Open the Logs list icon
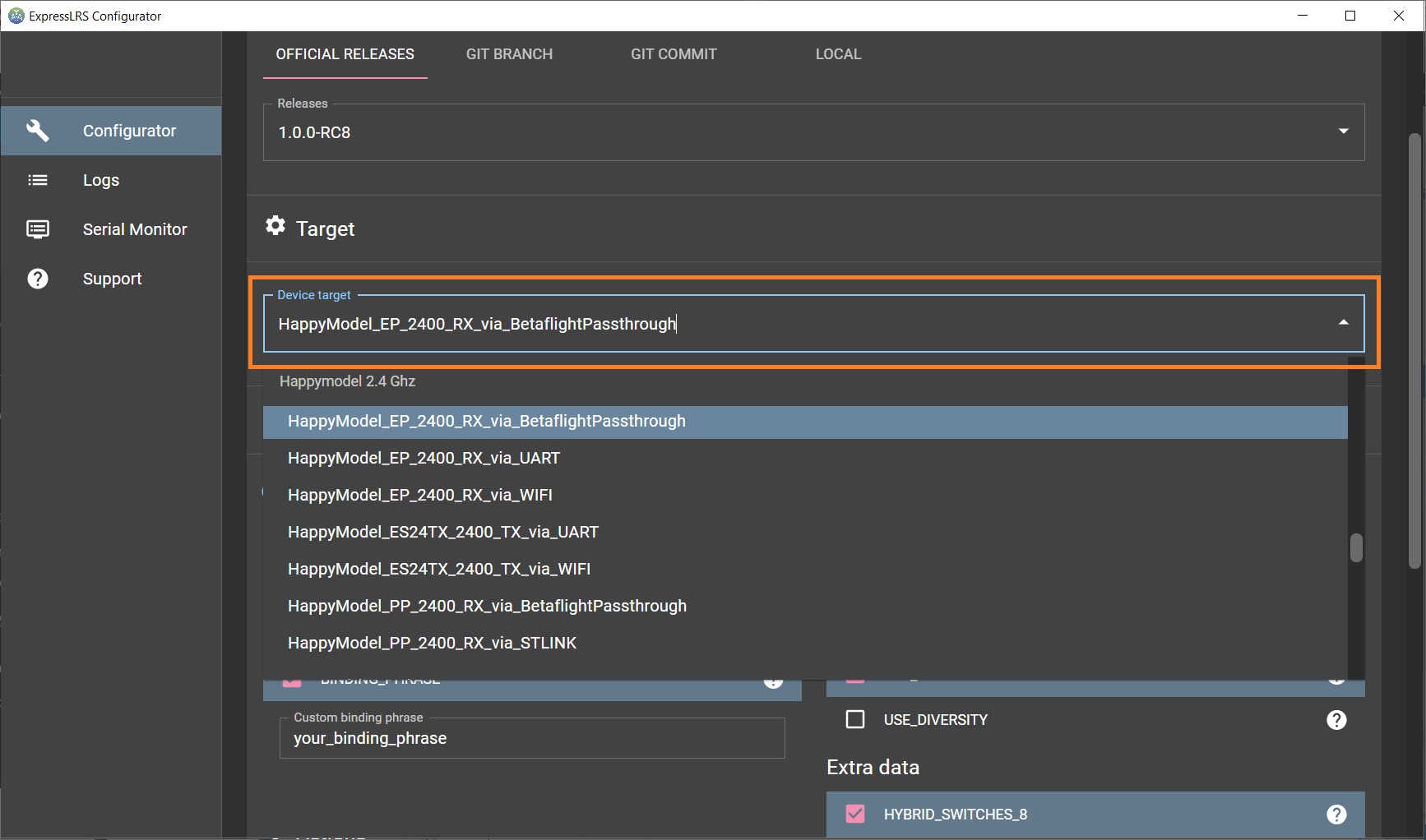The width and height of the screenshot is (1426, 840). [x=38, y=180]
